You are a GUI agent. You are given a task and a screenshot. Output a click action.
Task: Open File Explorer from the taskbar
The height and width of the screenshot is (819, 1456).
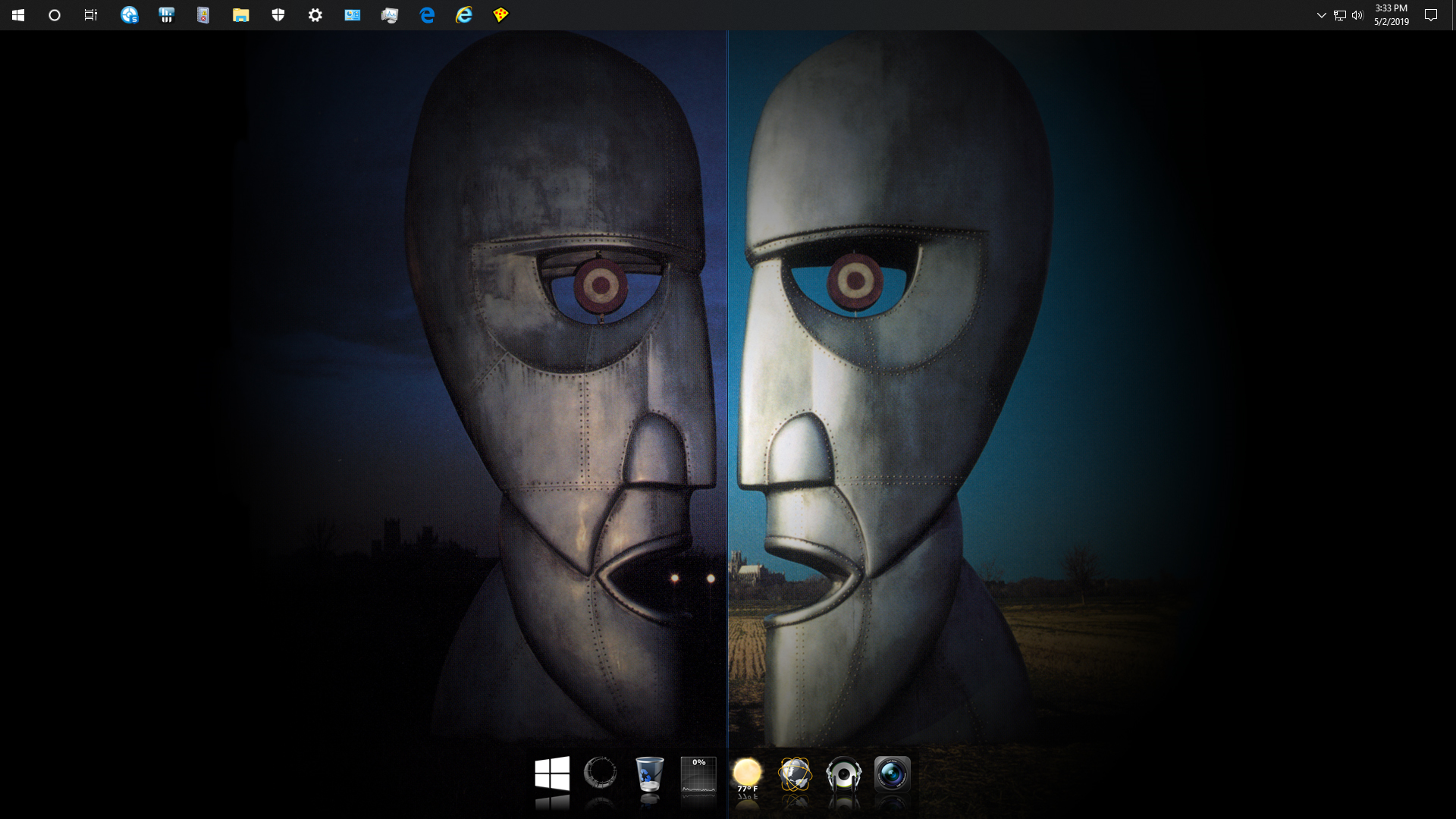point(240,15)
